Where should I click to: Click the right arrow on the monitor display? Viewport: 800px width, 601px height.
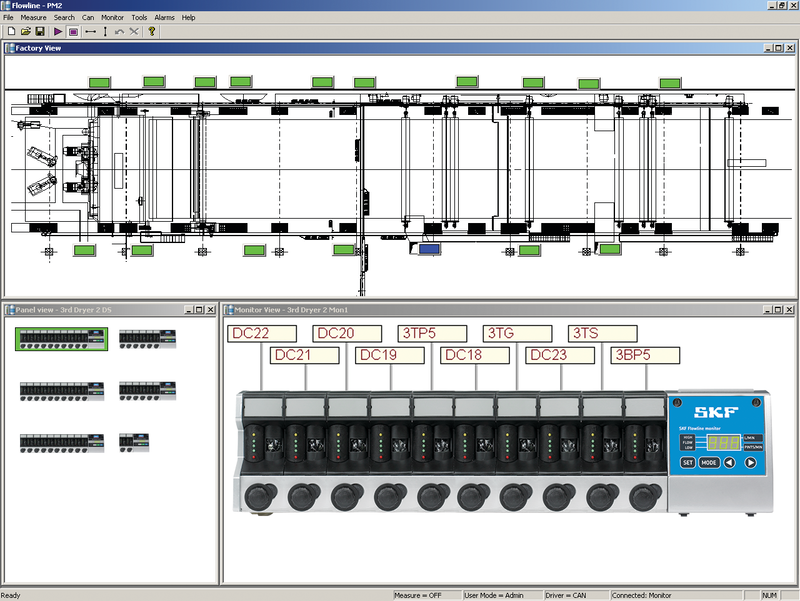point(749,461)
